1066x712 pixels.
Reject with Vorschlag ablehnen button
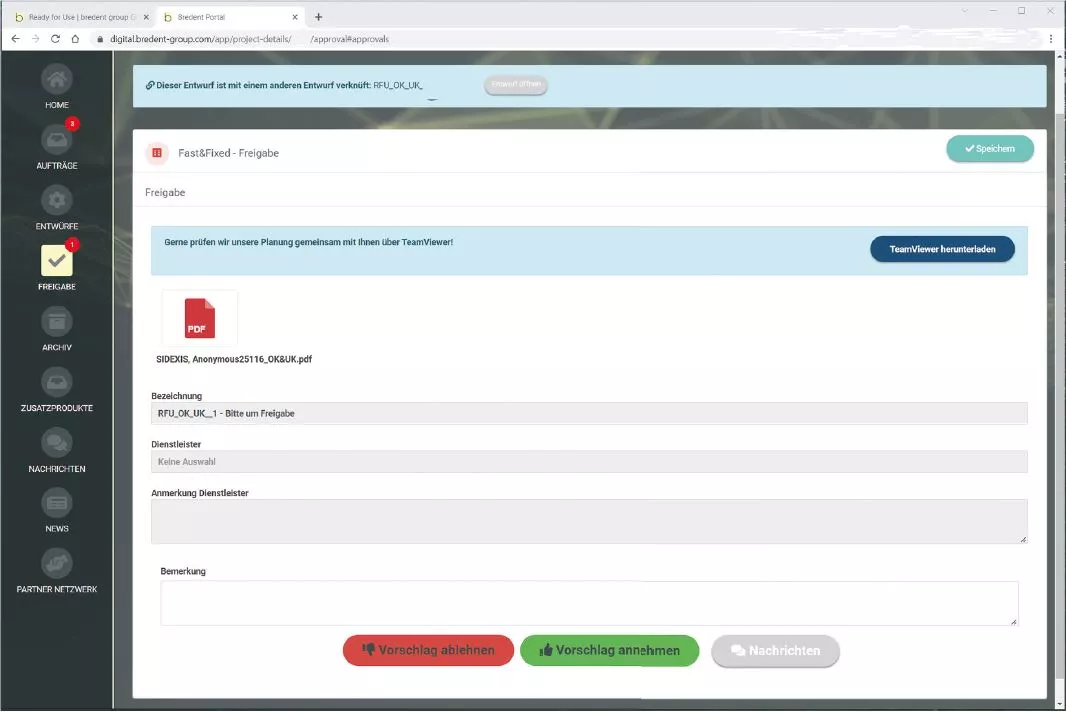click(428, 650)
